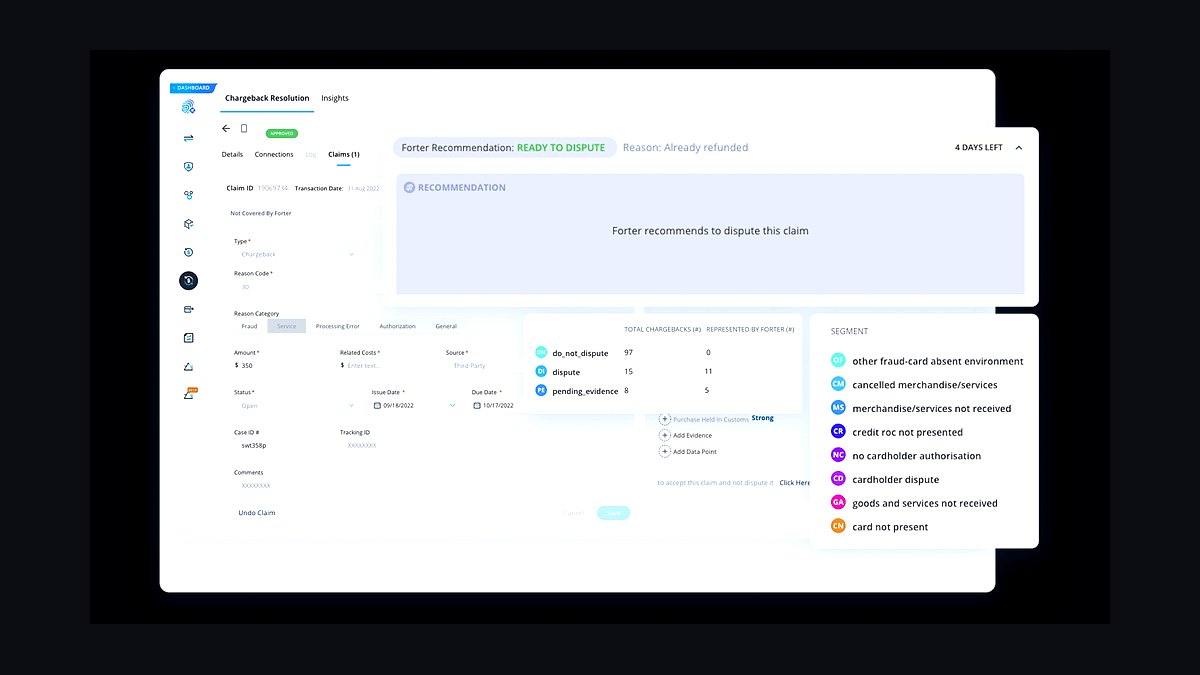The width and height of the screenshot is (1200, 675).
Task: Open the Details tab
Action: tap(232, 154)
